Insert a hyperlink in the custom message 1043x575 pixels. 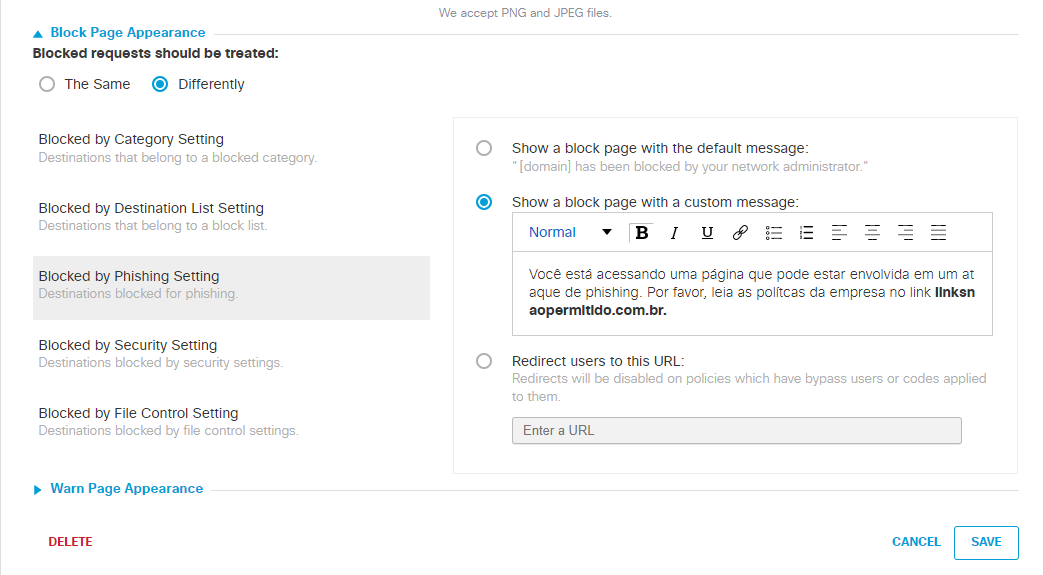pyautogui.click(x=740, y=233)
